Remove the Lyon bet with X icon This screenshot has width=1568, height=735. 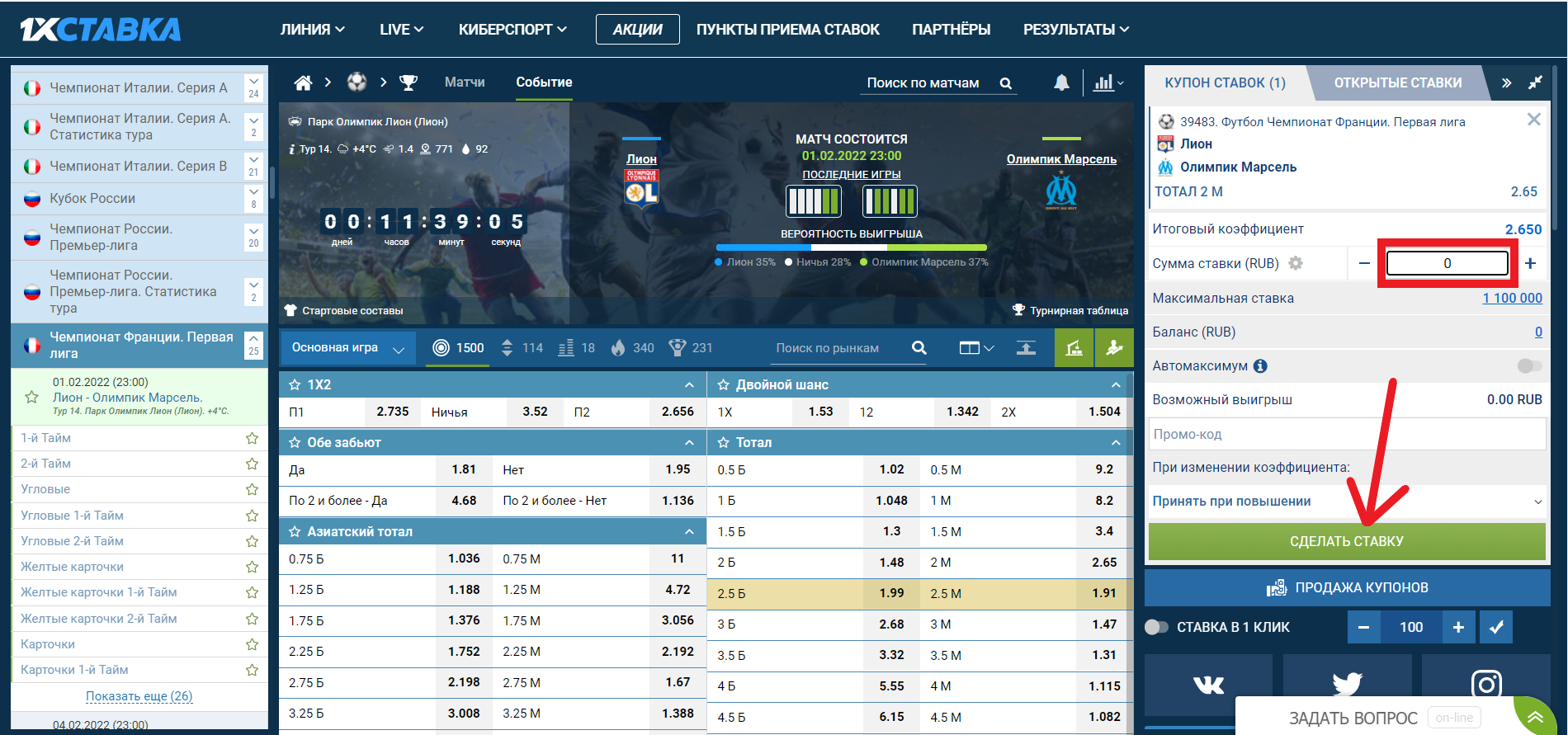[1533, 120]
